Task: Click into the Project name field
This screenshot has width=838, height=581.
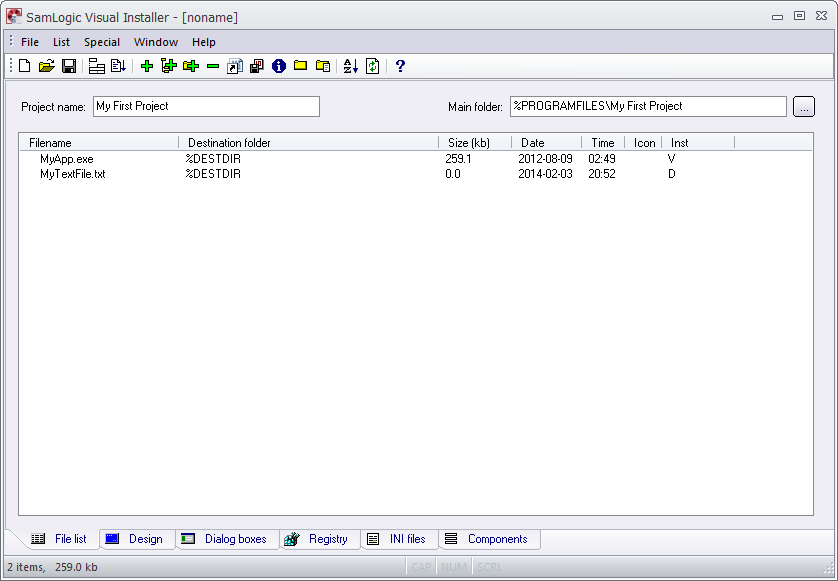Action: (x=206, y=106)
